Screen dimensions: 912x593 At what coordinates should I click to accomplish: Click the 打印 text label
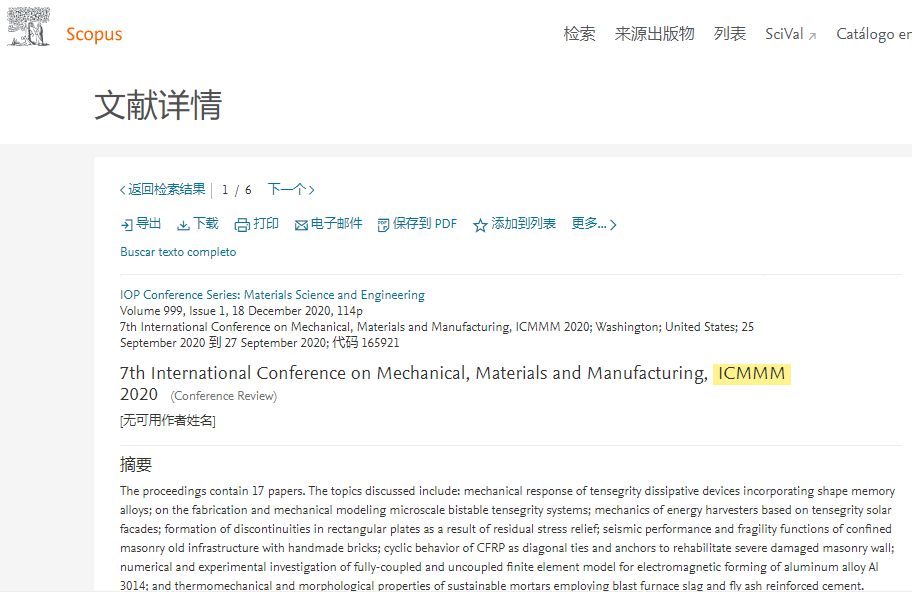[x=266, y=223]
